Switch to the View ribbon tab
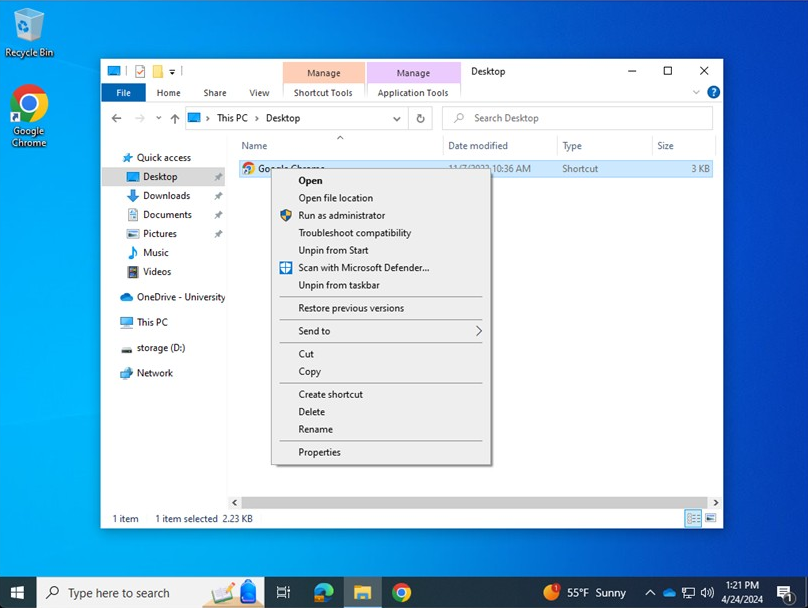Screen dimensions: 808x608 click(259, 93)
